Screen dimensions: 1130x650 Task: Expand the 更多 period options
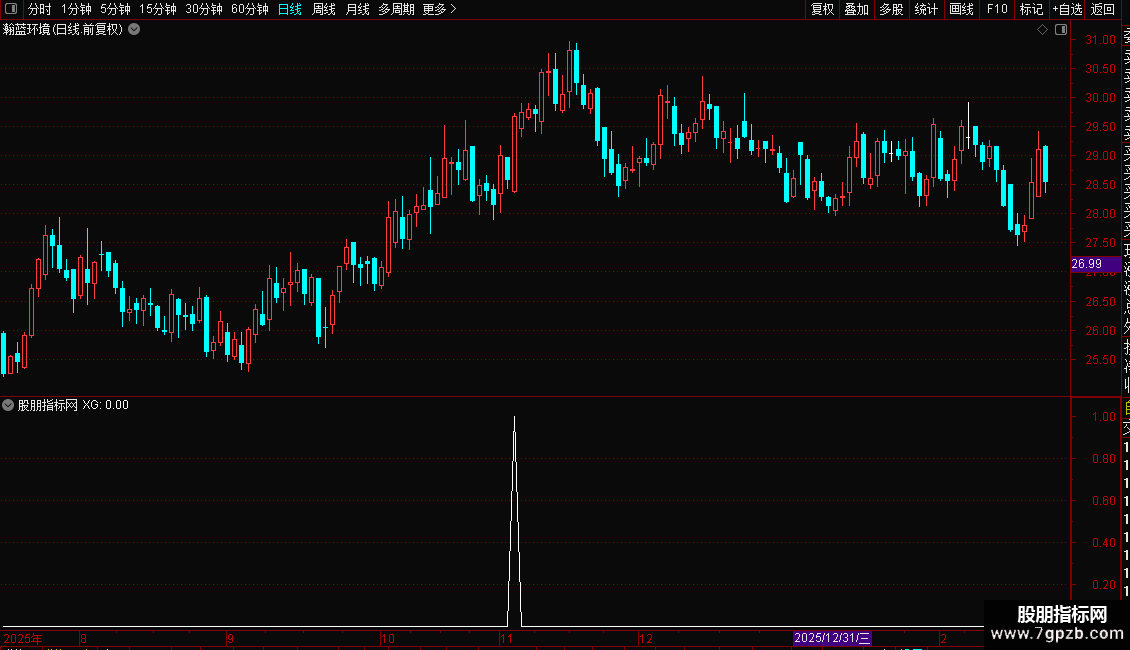click(440, 9)
